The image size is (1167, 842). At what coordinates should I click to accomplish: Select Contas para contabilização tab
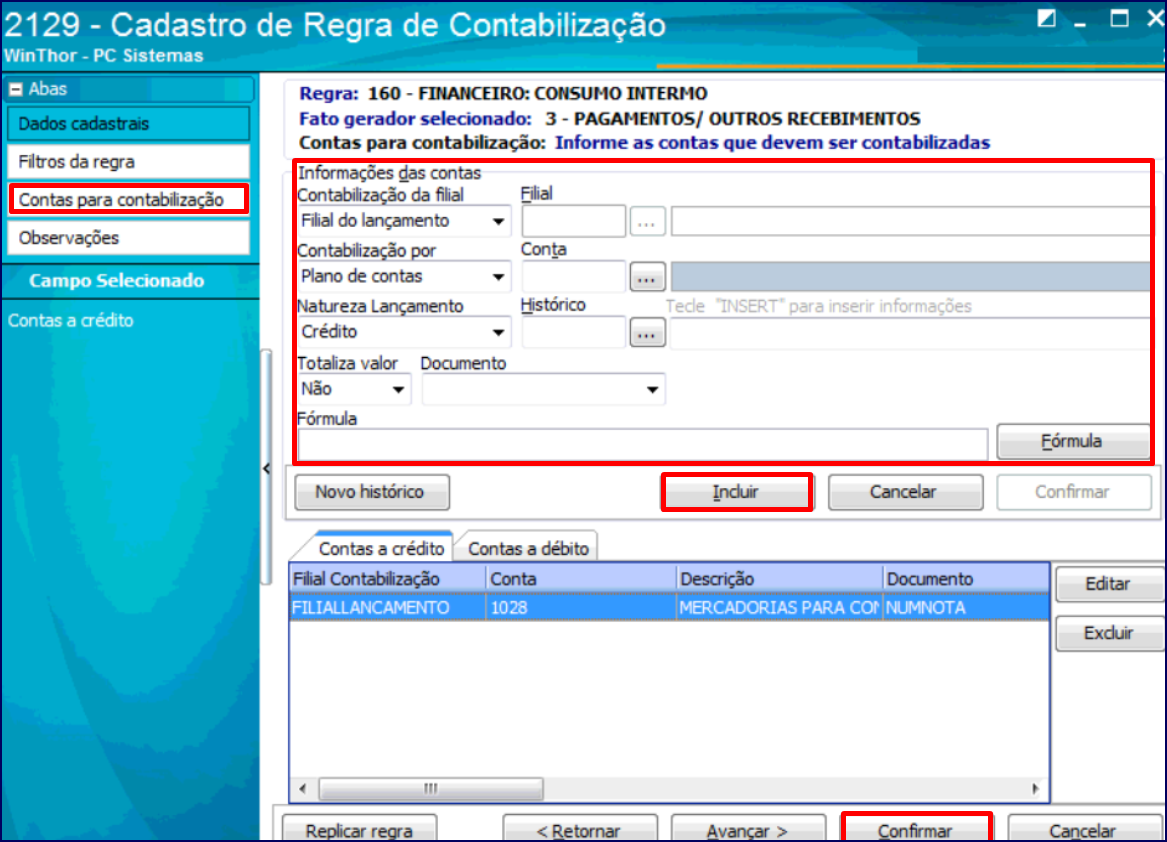coord(128,200)
